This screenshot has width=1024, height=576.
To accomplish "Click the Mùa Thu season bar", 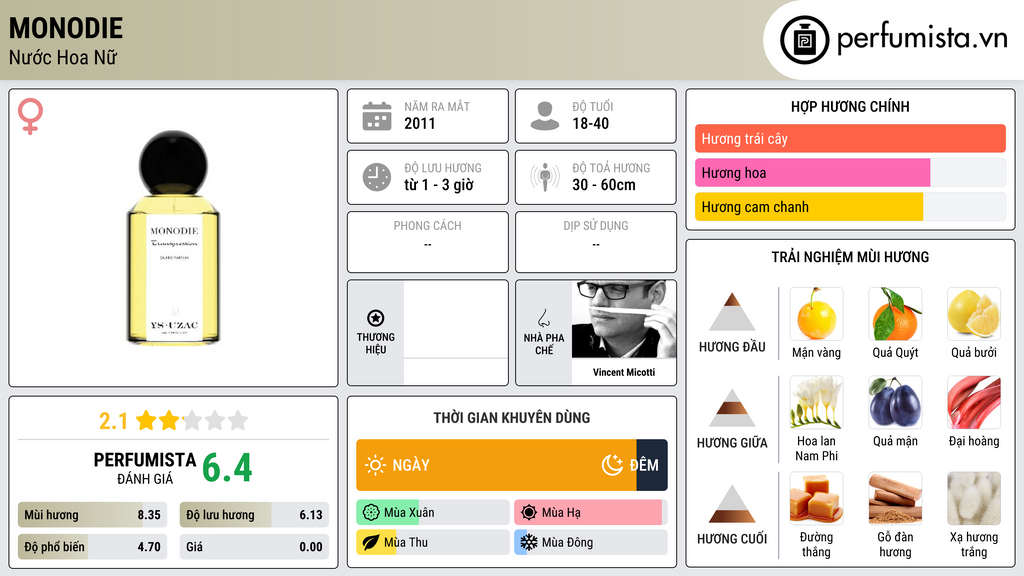I will pos(432,543).
